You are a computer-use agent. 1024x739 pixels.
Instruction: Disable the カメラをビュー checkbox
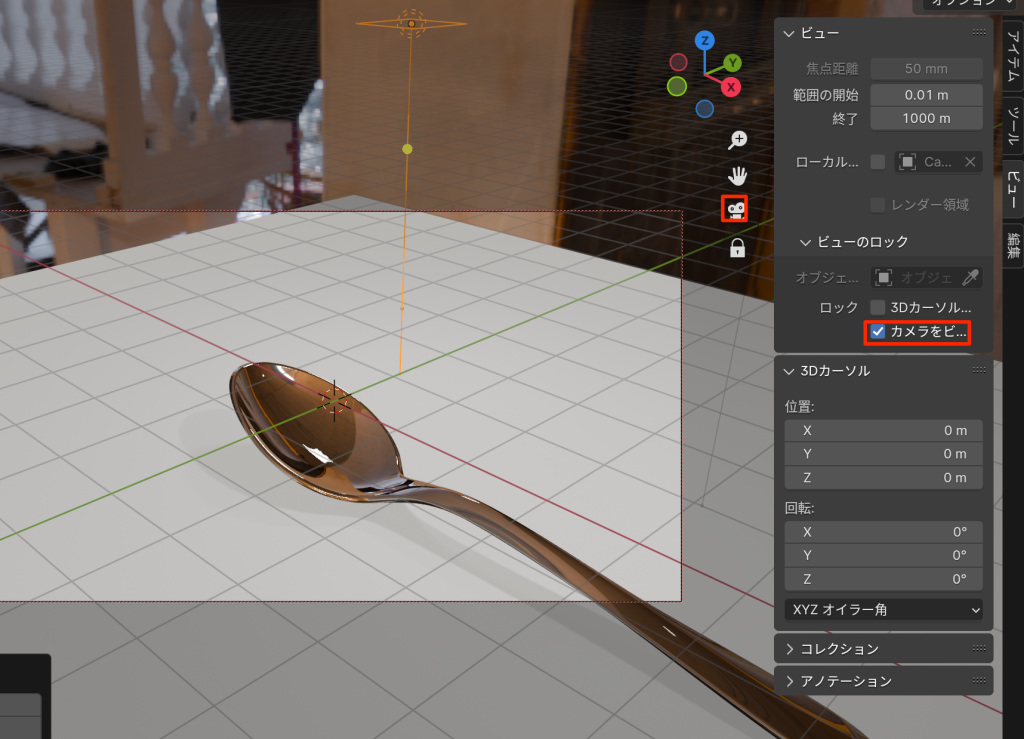click(x=878, y=332)
